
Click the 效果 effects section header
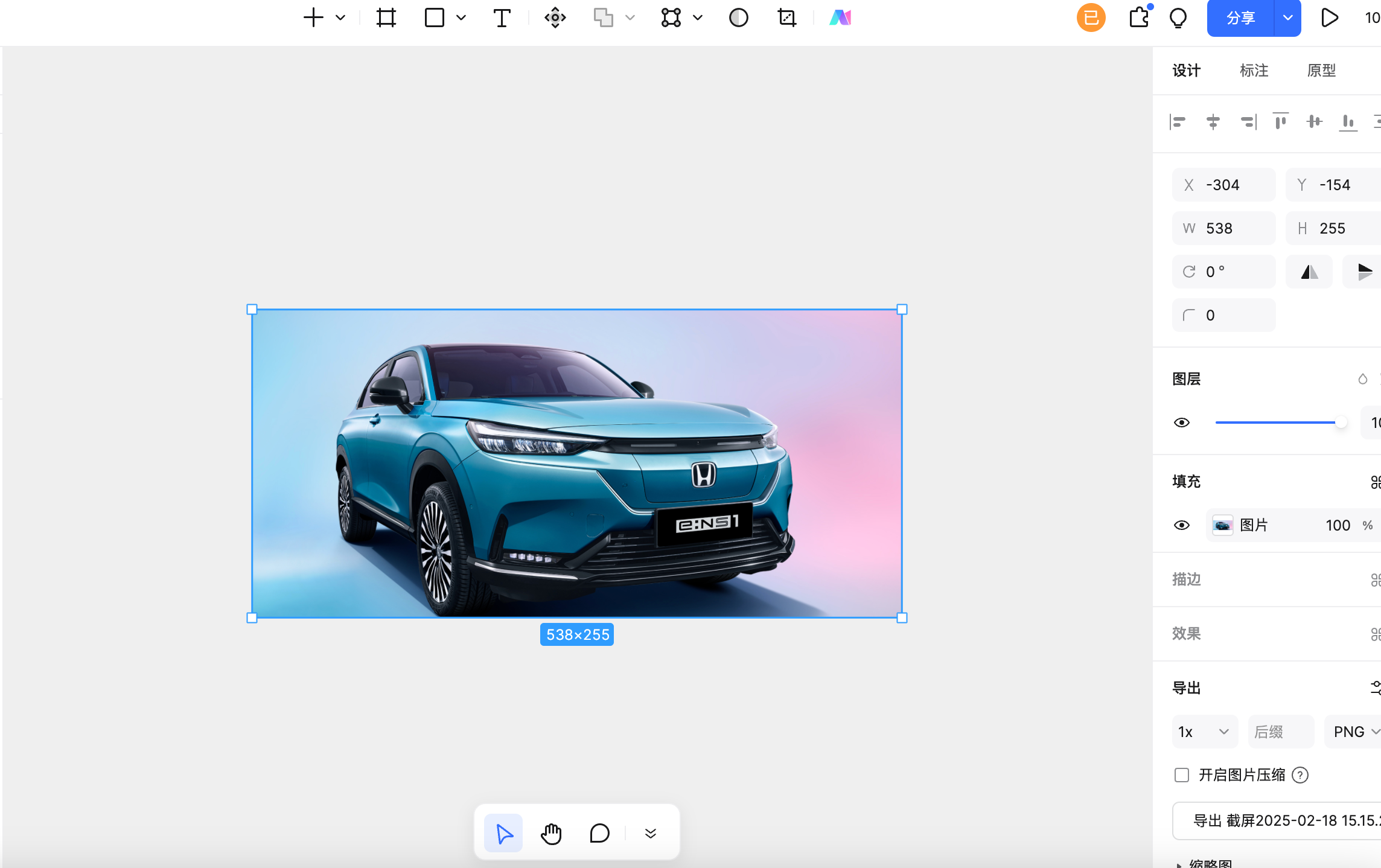(1187, 634)
